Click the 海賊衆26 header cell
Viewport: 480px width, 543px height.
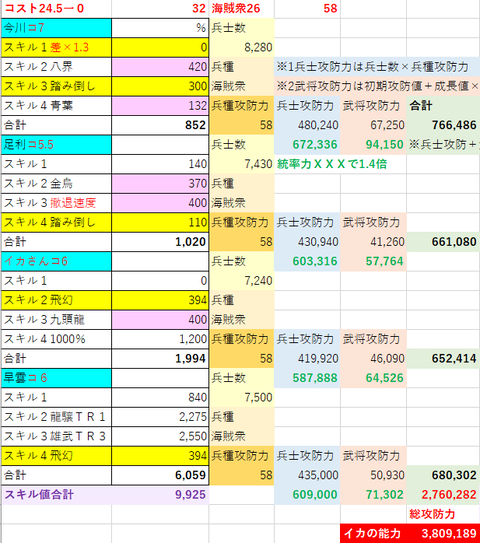coord(242,9)
